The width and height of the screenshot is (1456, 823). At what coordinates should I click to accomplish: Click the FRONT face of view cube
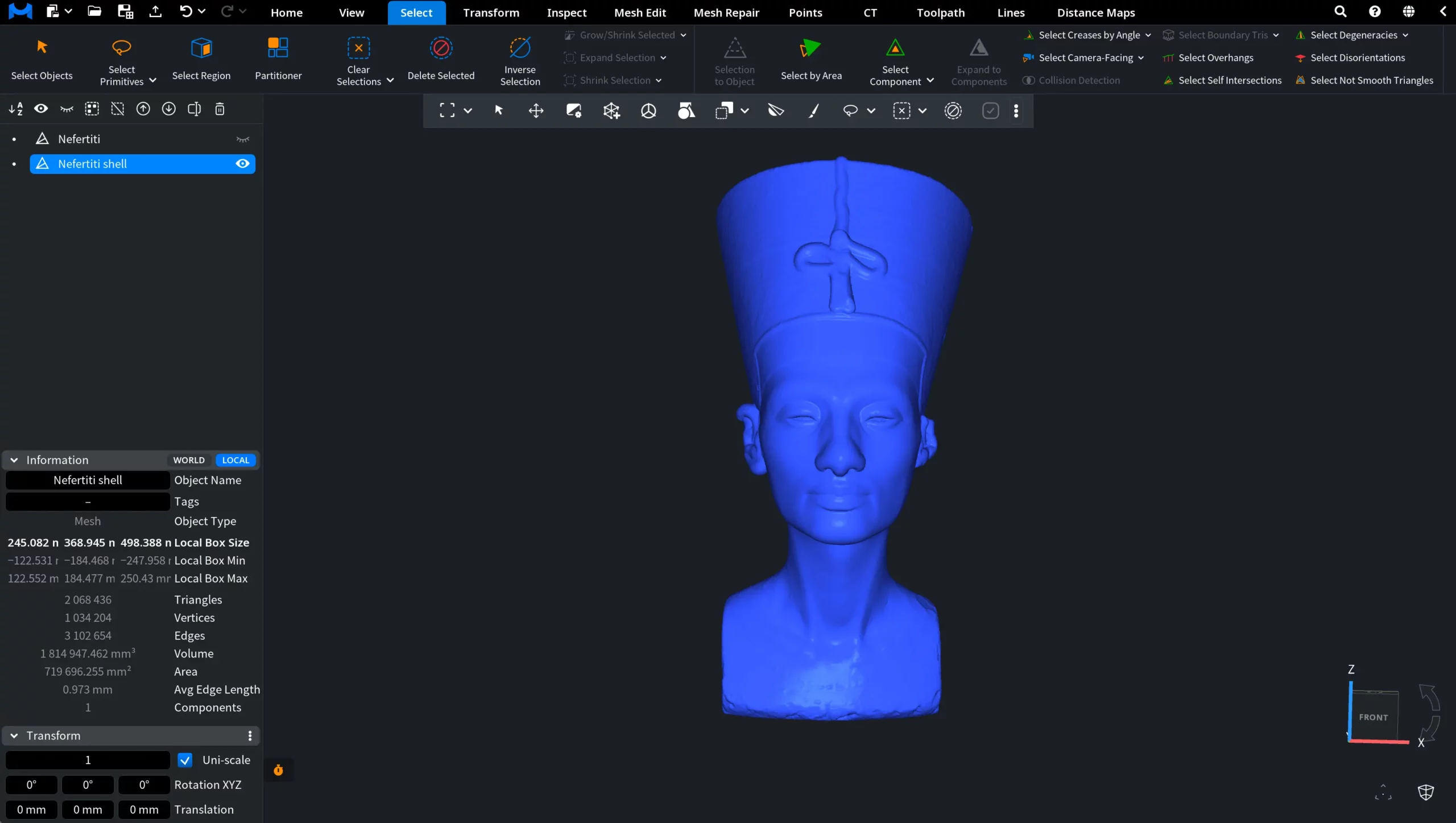pos(1374,717)
